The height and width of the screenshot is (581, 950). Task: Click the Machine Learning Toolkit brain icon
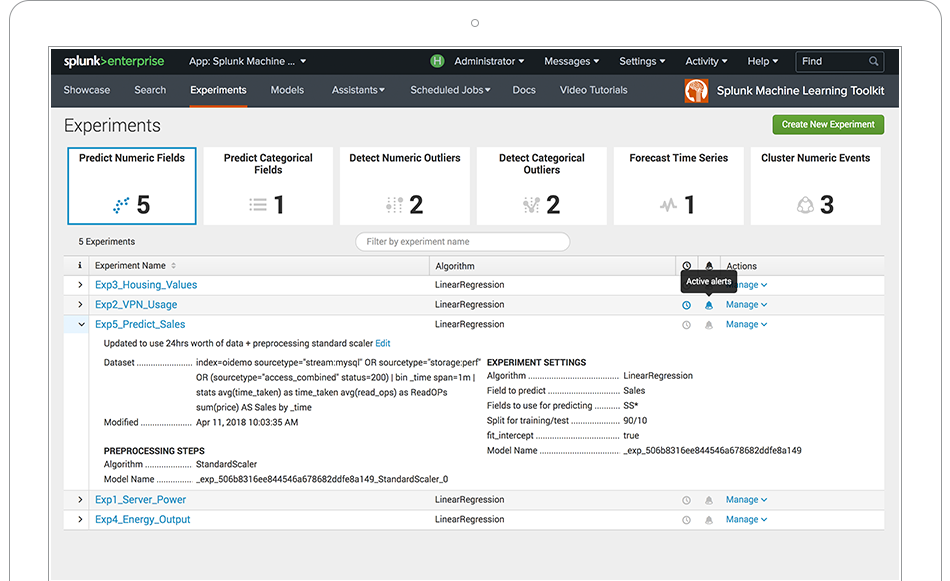[696, 91]
